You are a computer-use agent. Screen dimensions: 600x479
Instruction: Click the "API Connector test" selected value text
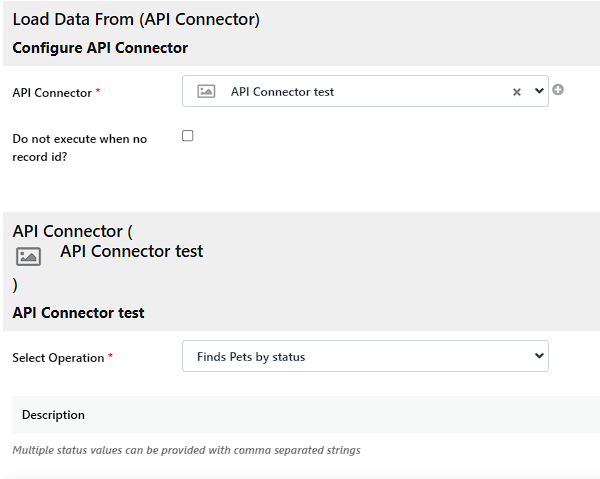pos(282,92)
